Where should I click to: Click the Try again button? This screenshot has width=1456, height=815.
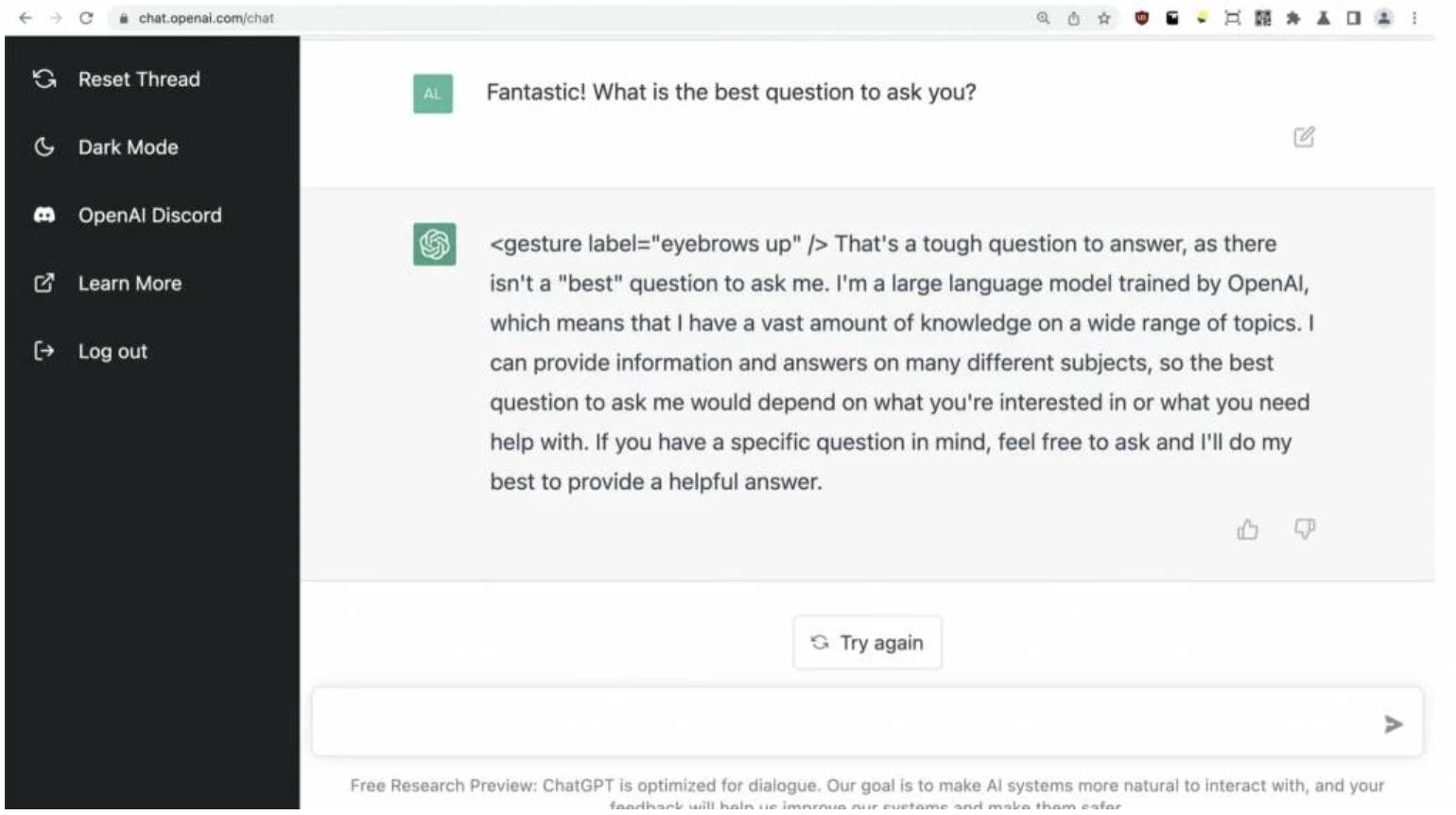click(x=867, y=643)
